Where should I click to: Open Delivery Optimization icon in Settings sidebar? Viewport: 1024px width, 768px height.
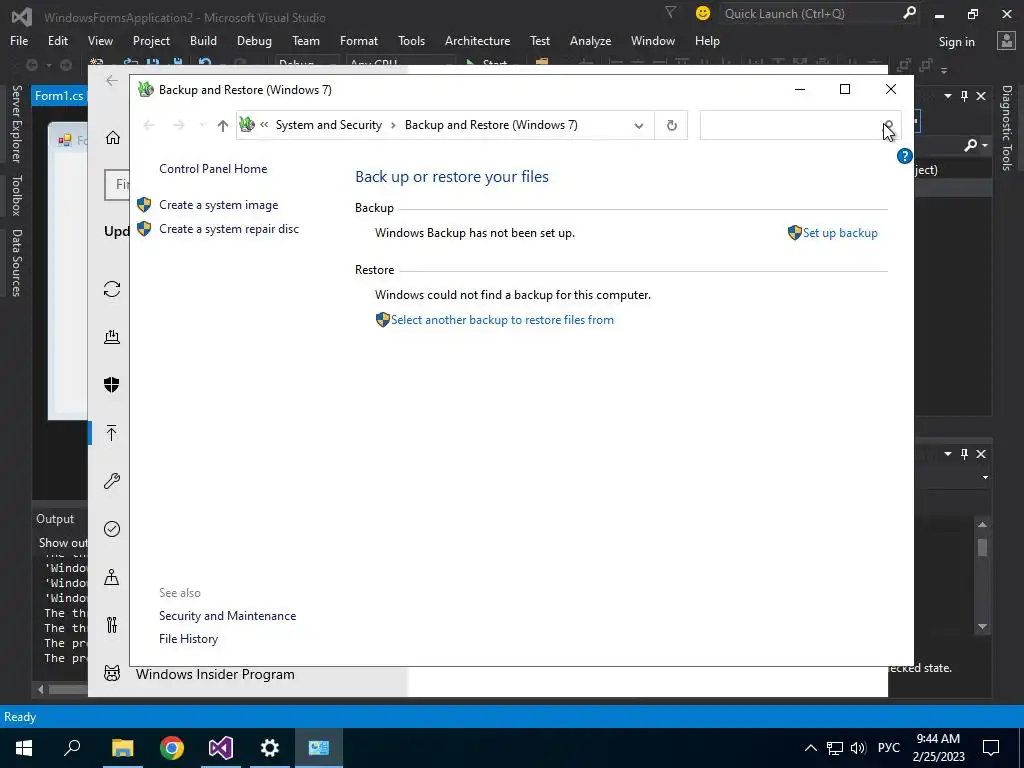112,337
